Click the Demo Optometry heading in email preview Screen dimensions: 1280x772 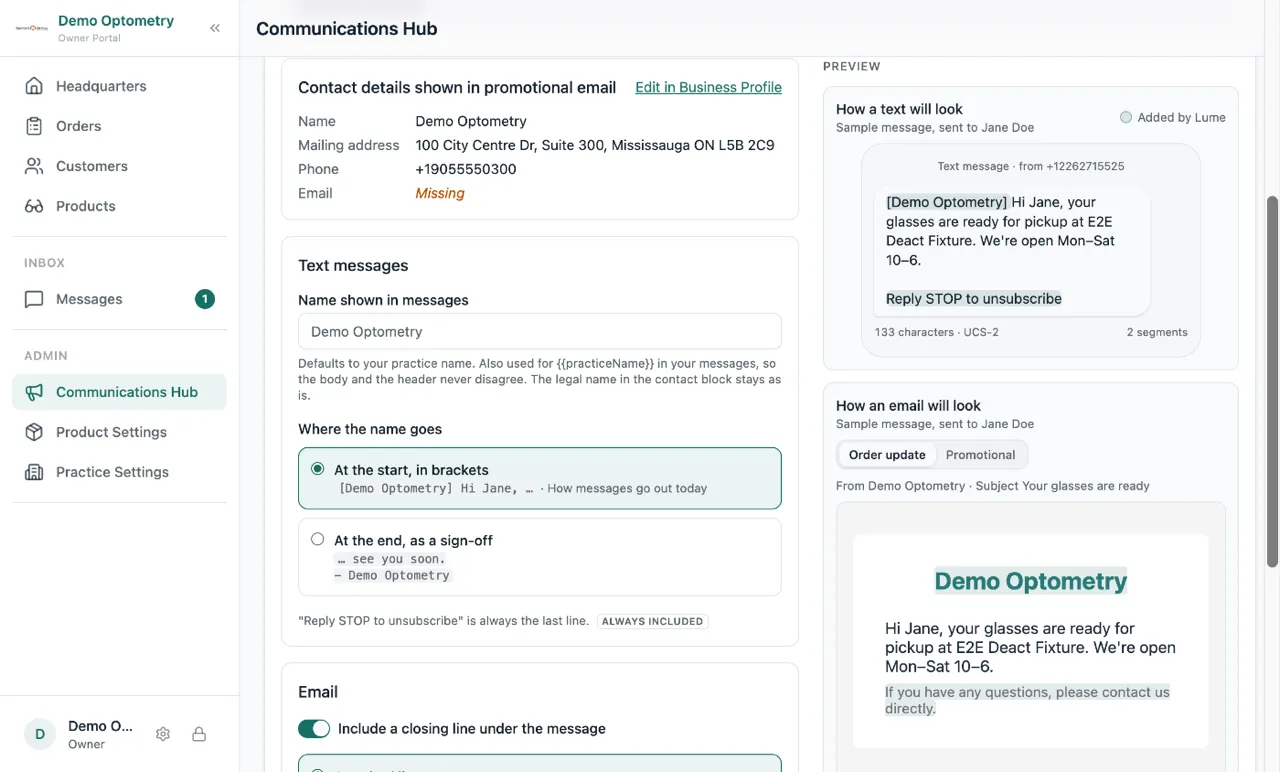pyautogui.click(x=1031, y=581)
